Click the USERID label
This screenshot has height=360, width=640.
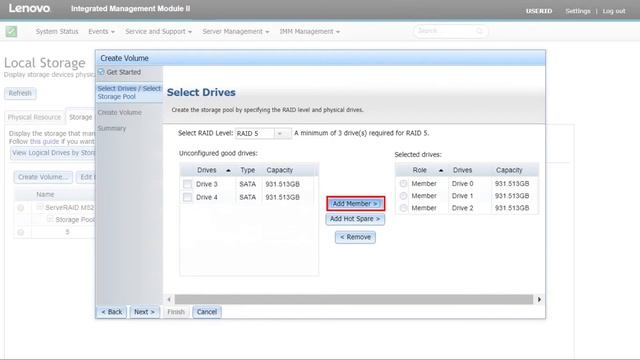click(x=539, y=11)
